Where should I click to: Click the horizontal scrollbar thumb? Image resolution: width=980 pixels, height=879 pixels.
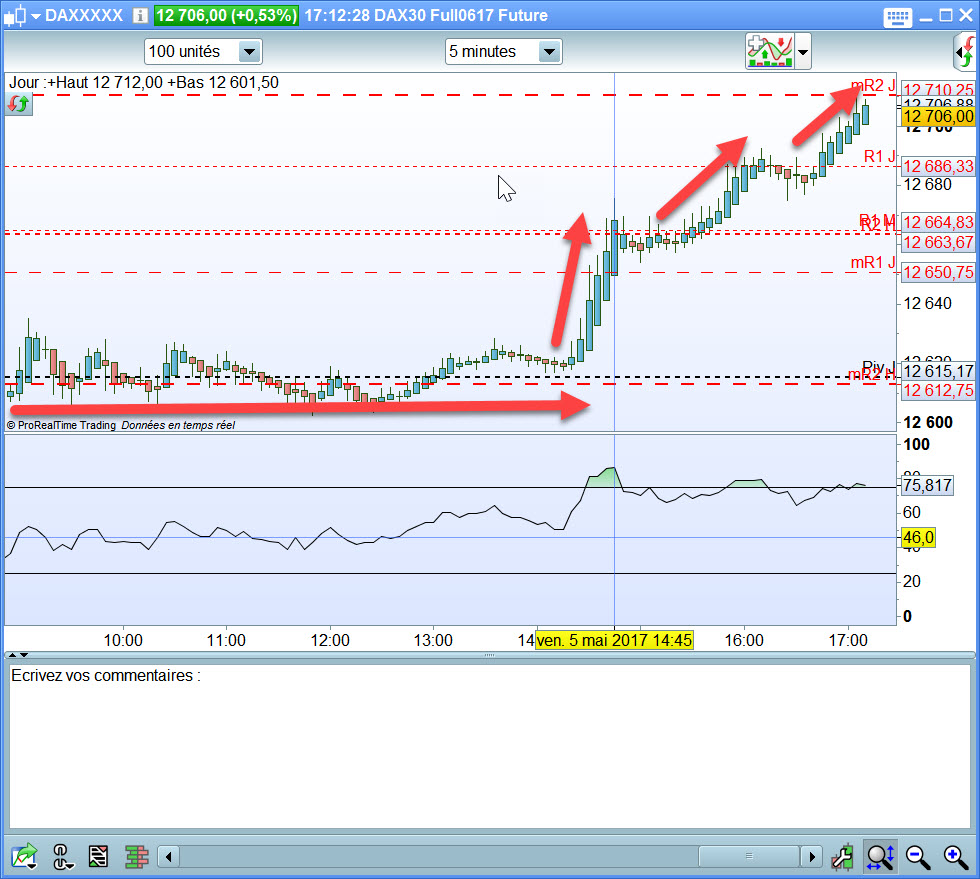(x=749, y=856)
